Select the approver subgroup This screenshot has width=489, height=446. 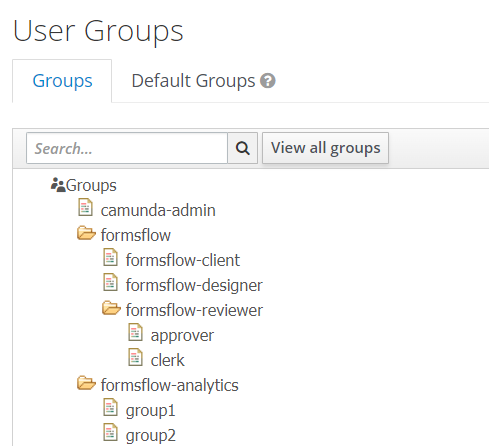pos(182,335)
